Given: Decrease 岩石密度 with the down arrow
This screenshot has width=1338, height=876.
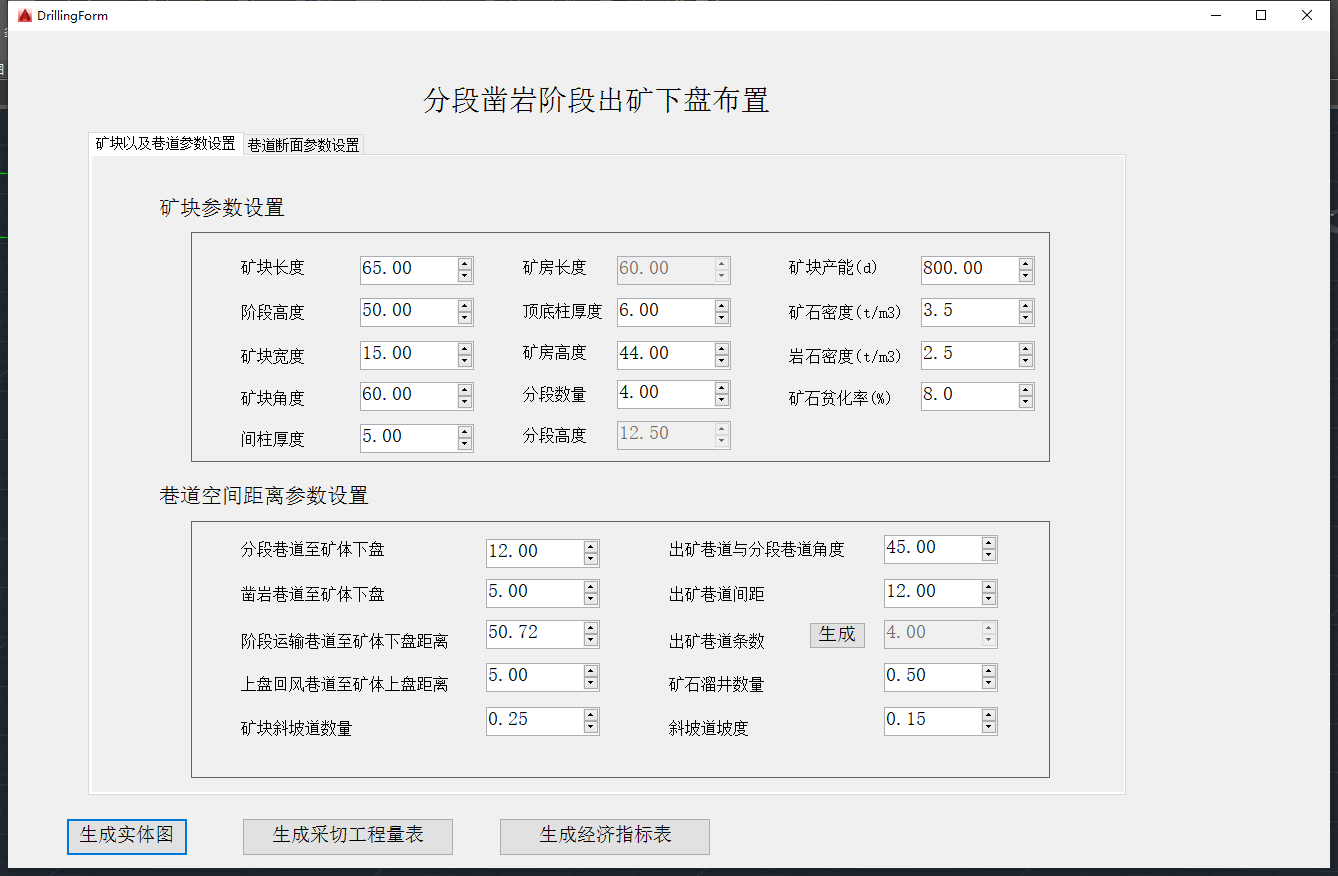Looking at the screenshot, I should click(1026, 362).
